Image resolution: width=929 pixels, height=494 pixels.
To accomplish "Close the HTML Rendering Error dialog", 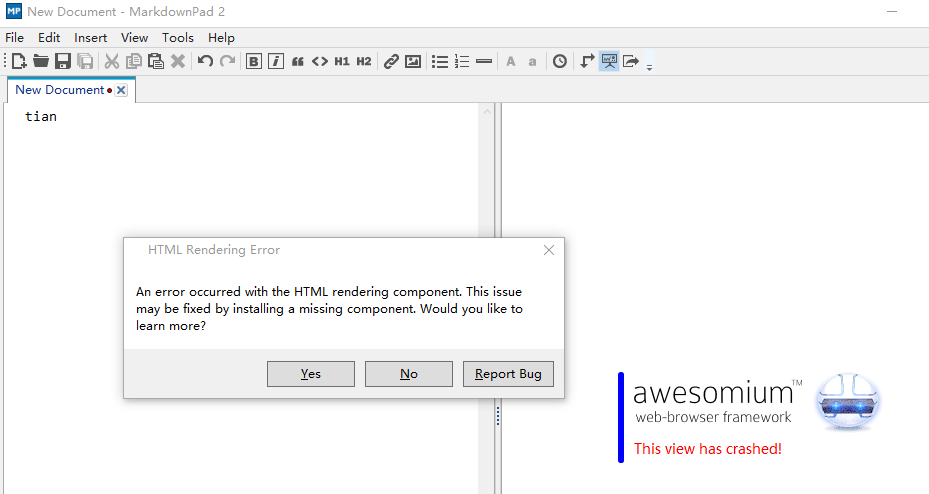I will pos(549,250).
